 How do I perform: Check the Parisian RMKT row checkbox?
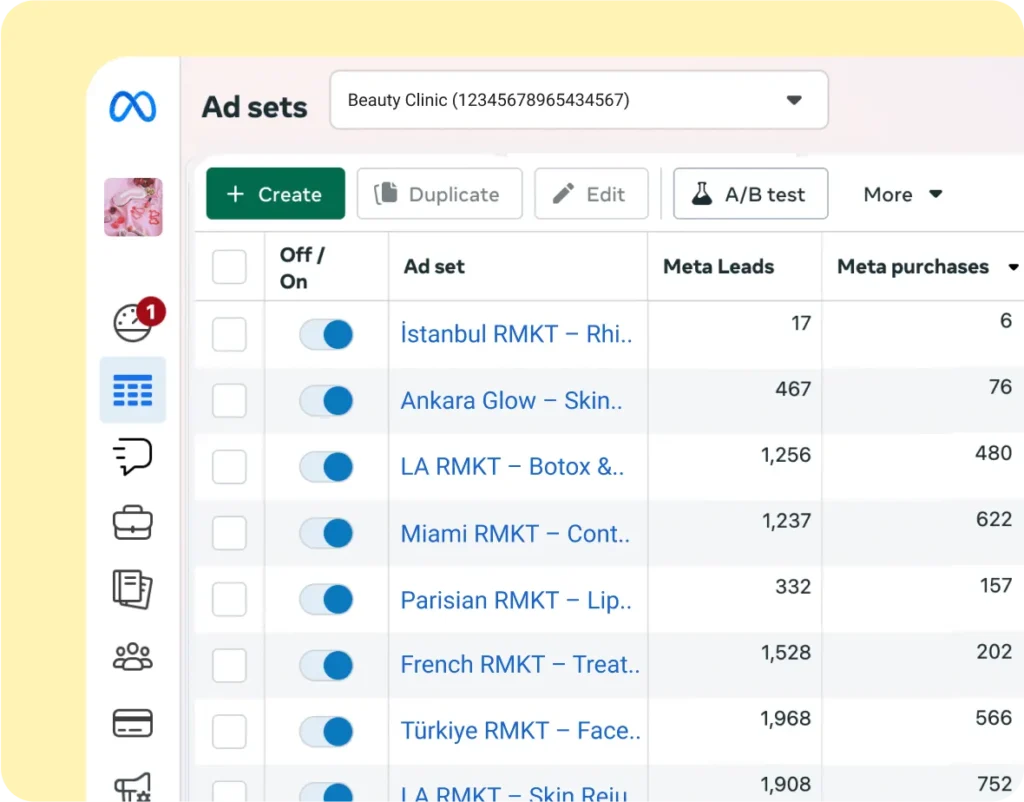[229, 599]
